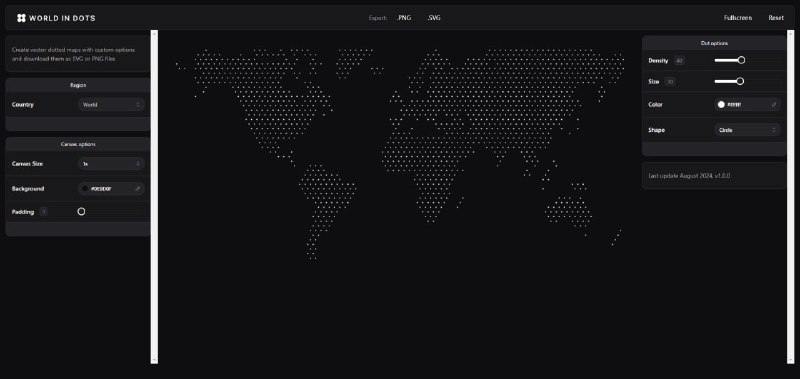Click the Export: label
Viewport: 800px width, 379px height.
pyautogui.click(x=378, y=18)
